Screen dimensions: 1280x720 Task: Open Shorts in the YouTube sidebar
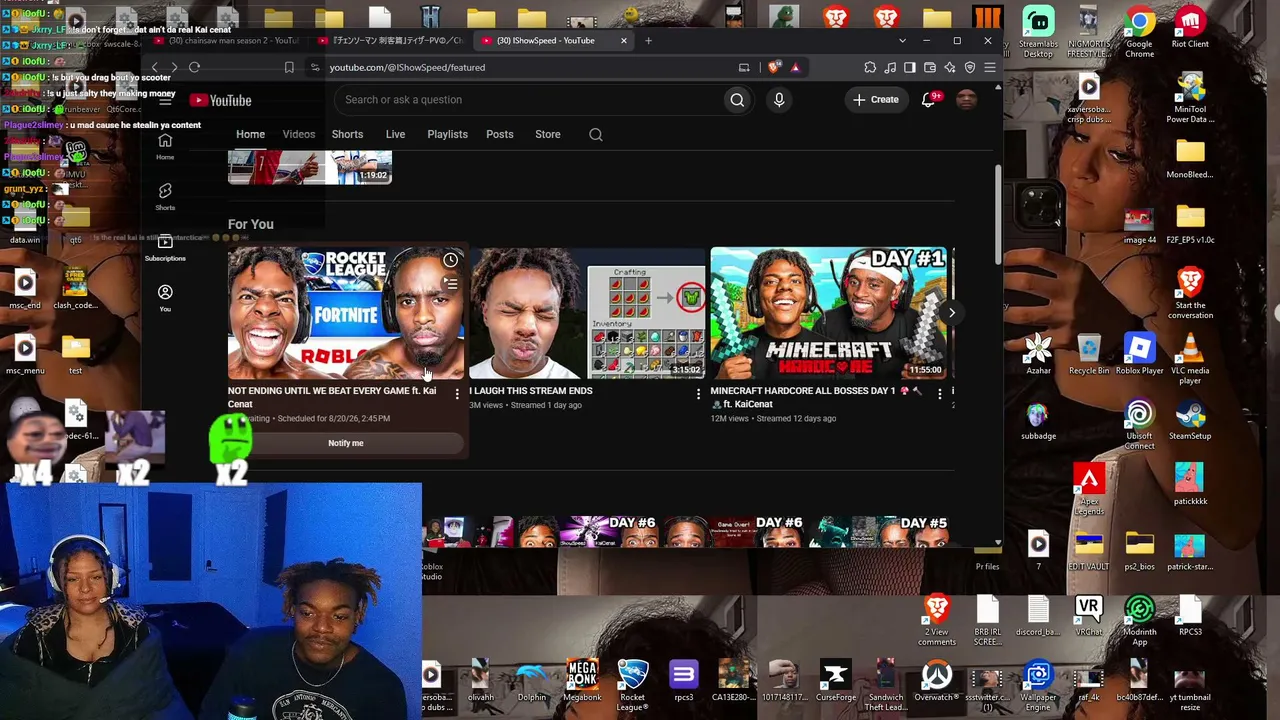[x=165, y=196]
